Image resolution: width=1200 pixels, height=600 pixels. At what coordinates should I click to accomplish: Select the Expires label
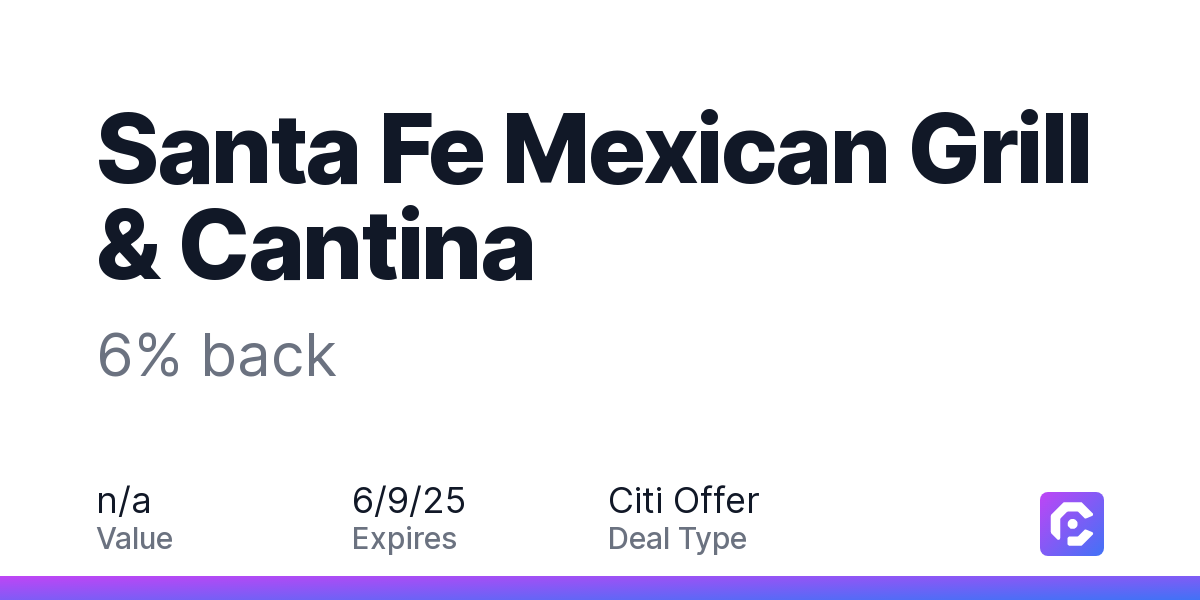tap(404, 540)
